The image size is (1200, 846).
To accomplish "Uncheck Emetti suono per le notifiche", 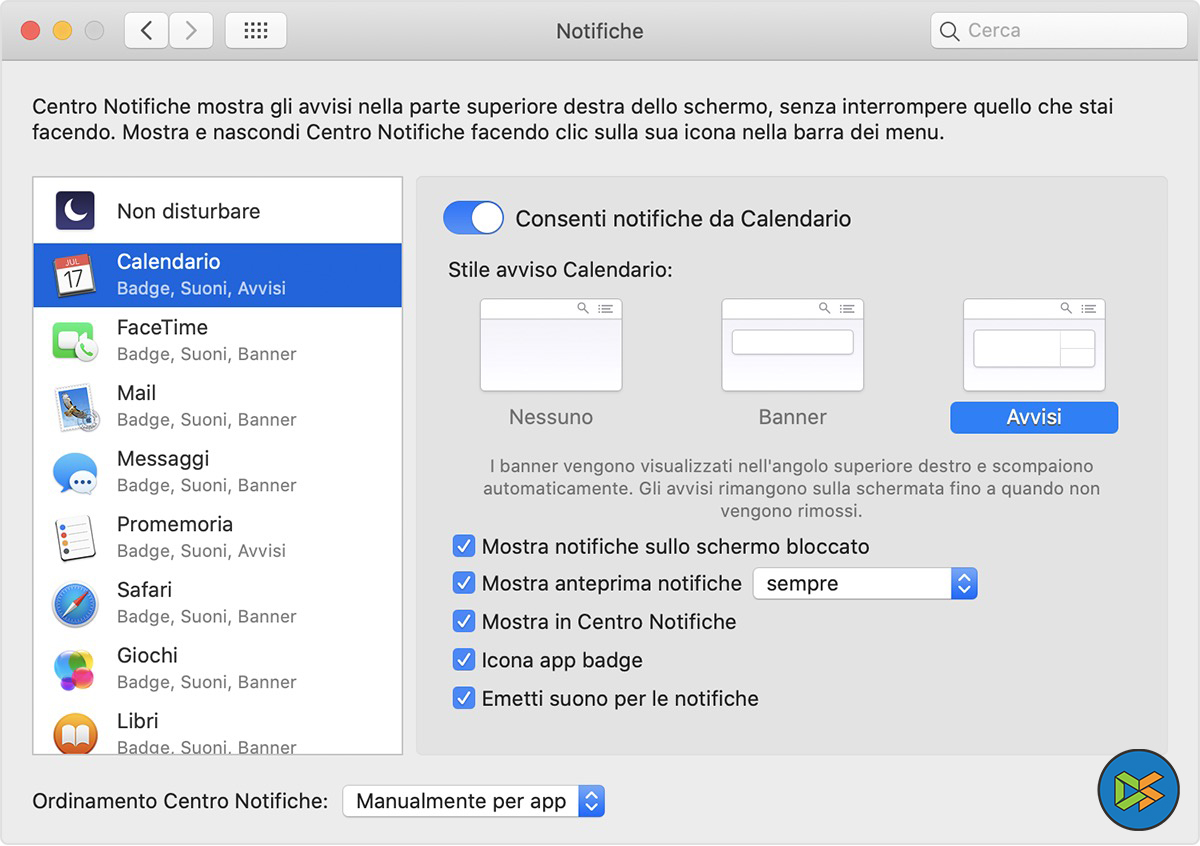I will pos(464,698).
